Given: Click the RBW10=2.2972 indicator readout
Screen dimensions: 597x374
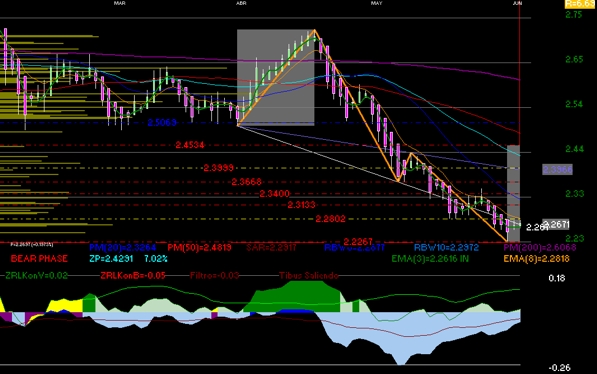Looking at the screenshot, I should pos(446,248).
